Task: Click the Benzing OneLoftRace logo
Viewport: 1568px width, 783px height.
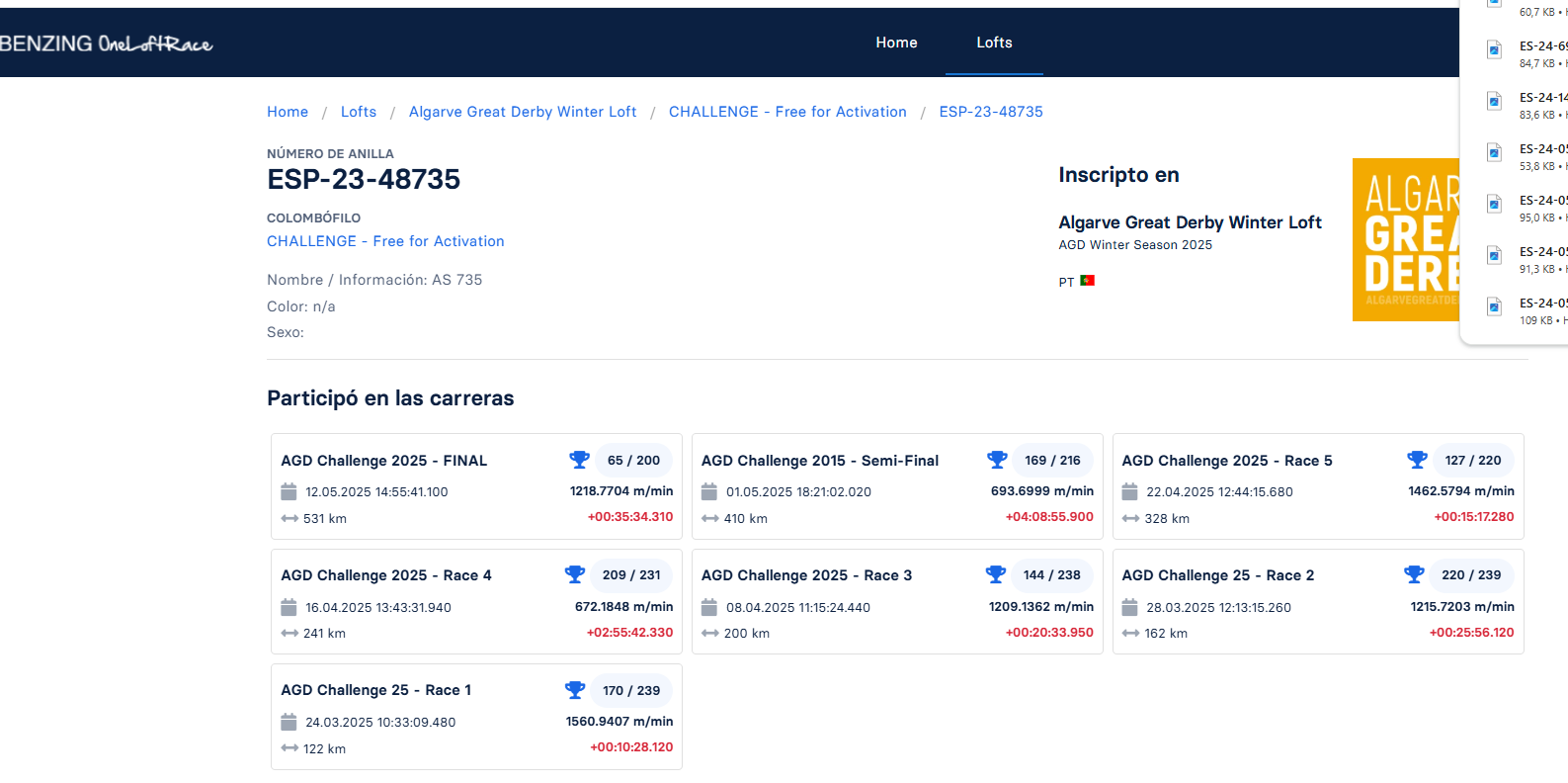Action: tap(107, 43)
